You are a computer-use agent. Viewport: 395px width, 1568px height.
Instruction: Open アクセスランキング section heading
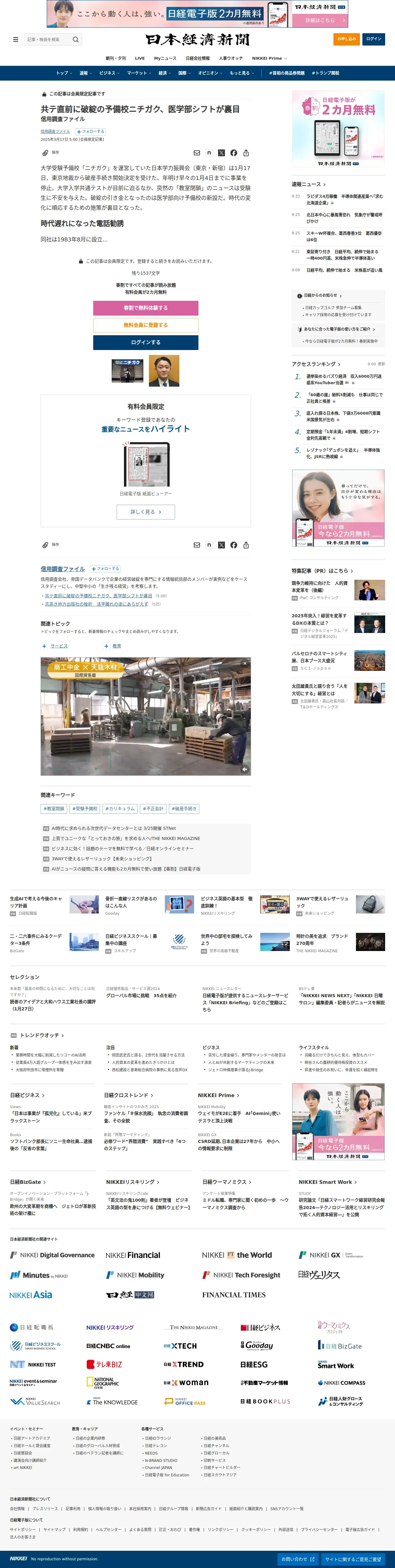pos(316,364)
